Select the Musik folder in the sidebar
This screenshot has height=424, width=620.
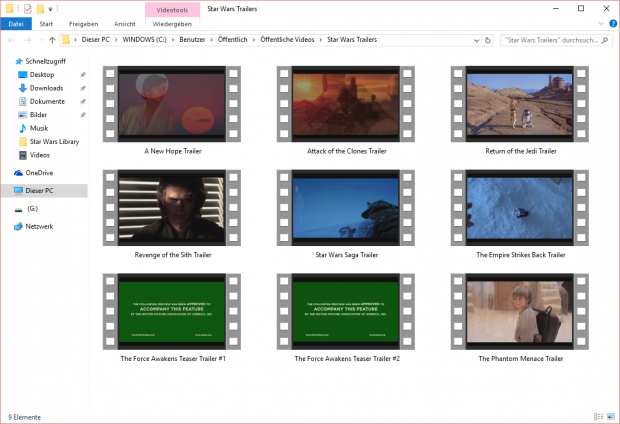click(39, 128)
